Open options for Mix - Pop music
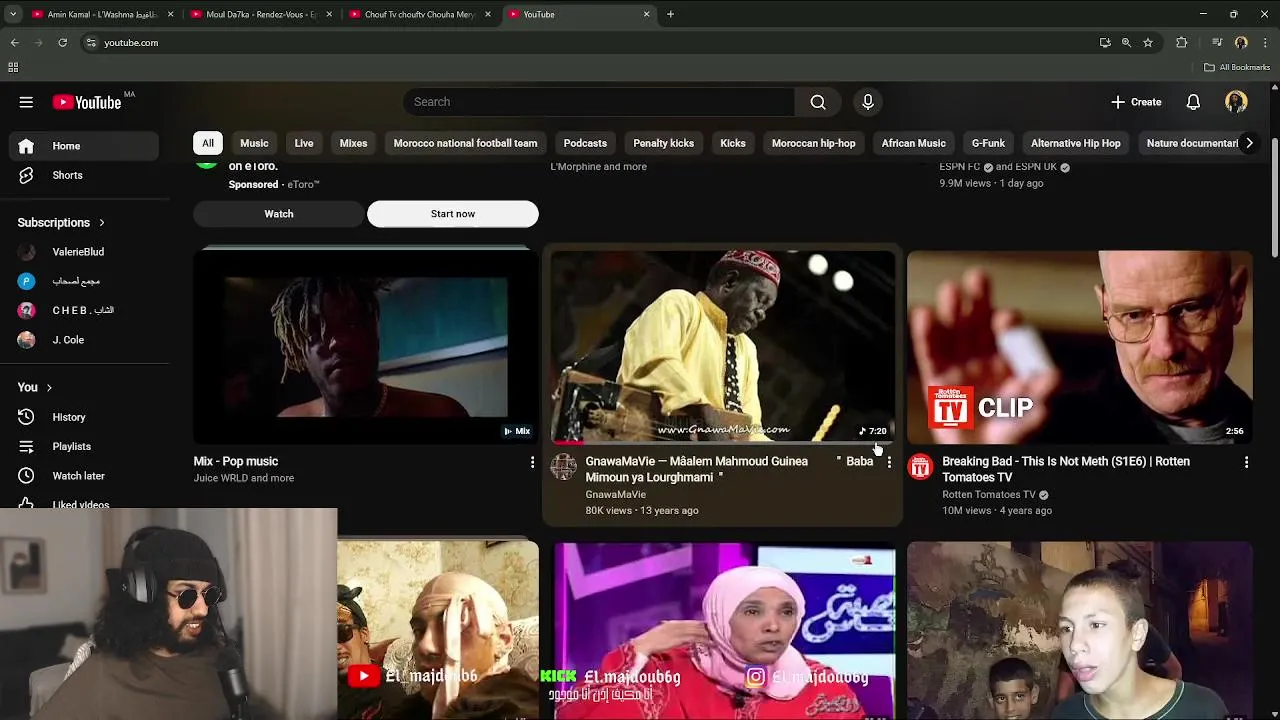The height and width of the screenshot is (720, 1280). (x=532, y=462)
